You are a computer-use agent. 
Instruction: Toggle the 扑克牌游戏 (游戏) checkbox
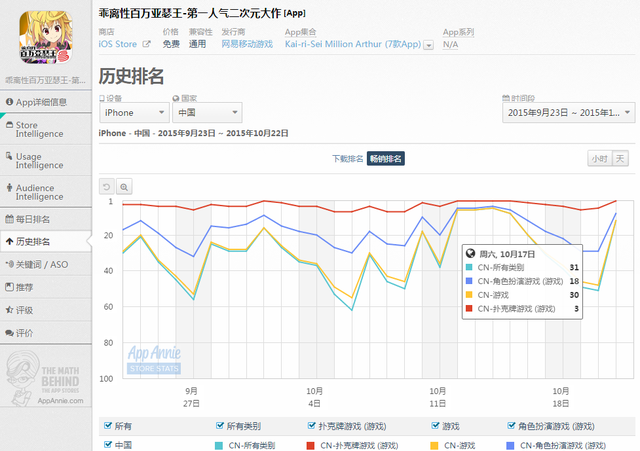click(311, 426)
